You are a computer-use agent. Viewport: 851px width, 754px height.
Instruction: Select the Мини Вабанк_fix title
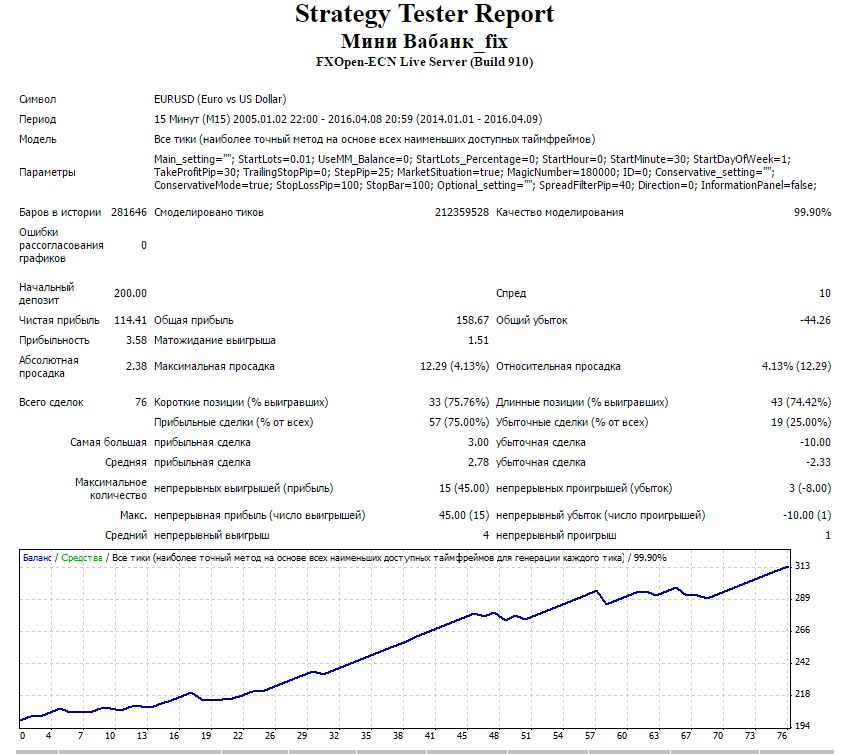[424, 41]
